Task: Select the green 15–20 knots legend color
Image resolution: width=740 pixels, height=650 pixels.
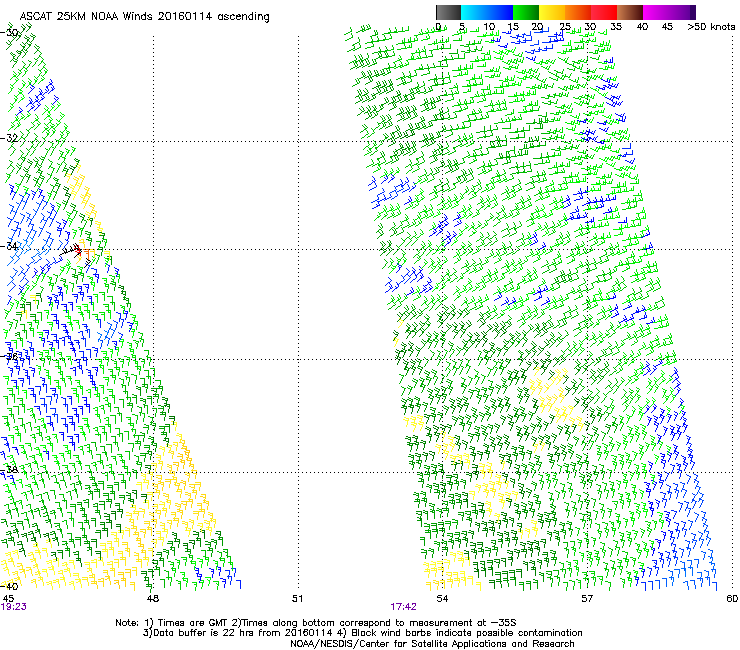Action: pyautogui.click(x=526, y=12)
